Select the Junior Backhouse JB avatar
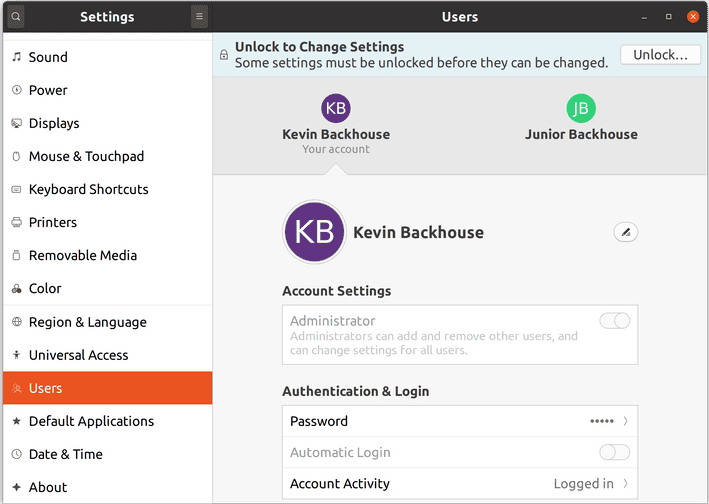Image resolution: width=709 pixels, height=504 pixels. tap(581, 108)
